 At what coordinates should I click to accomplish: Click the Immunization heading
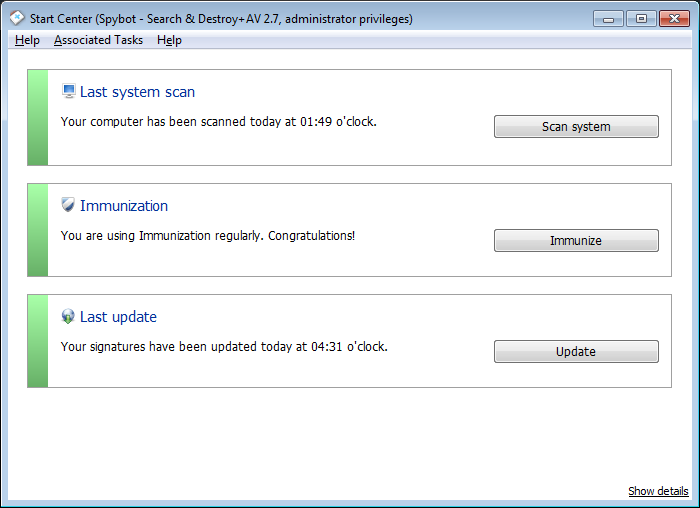(124, 206)
